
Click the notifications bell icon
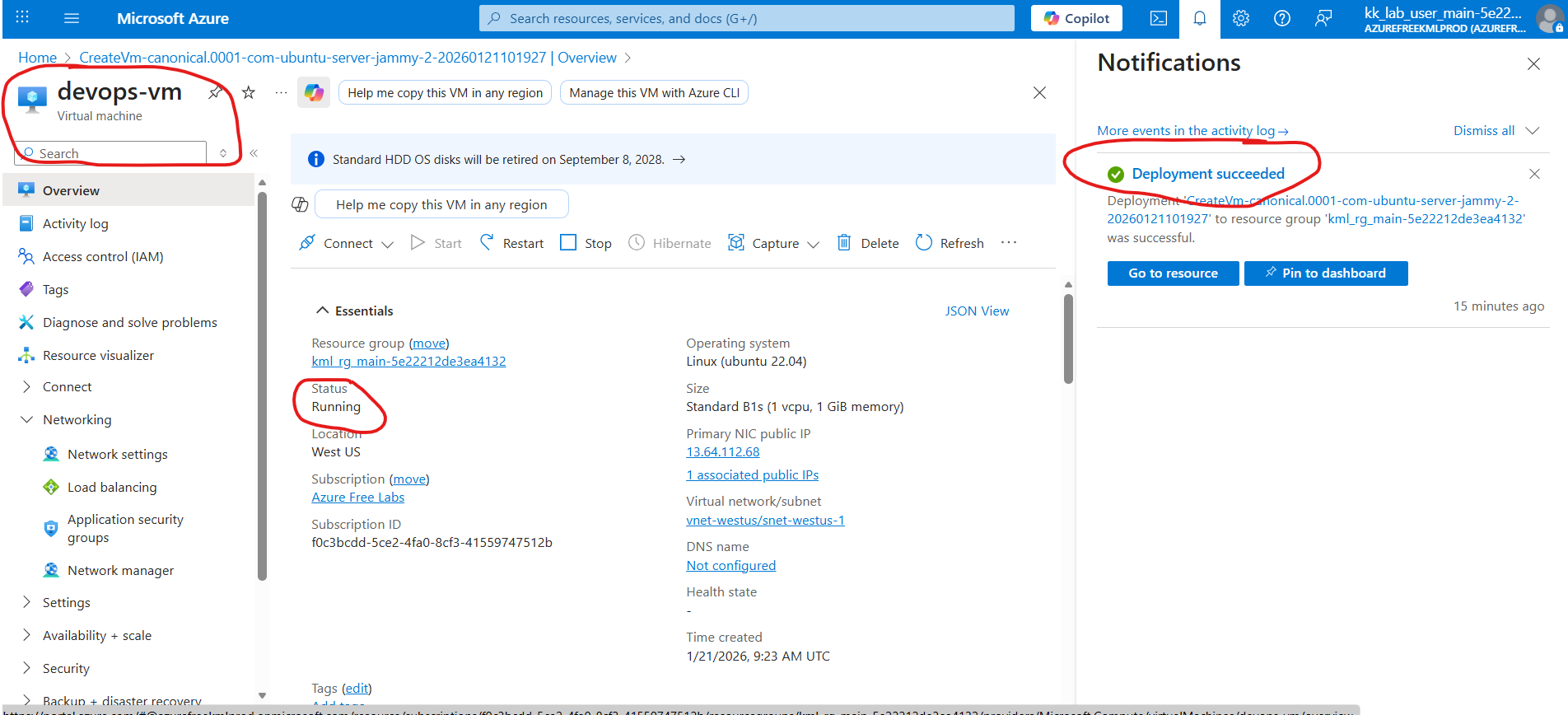coord(1199,18)
